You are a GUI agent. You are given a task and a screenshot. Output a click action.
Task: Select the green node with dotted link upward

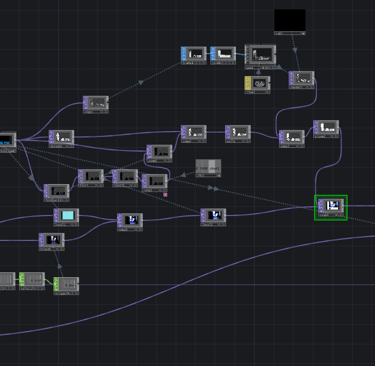[x=66, y=286]
